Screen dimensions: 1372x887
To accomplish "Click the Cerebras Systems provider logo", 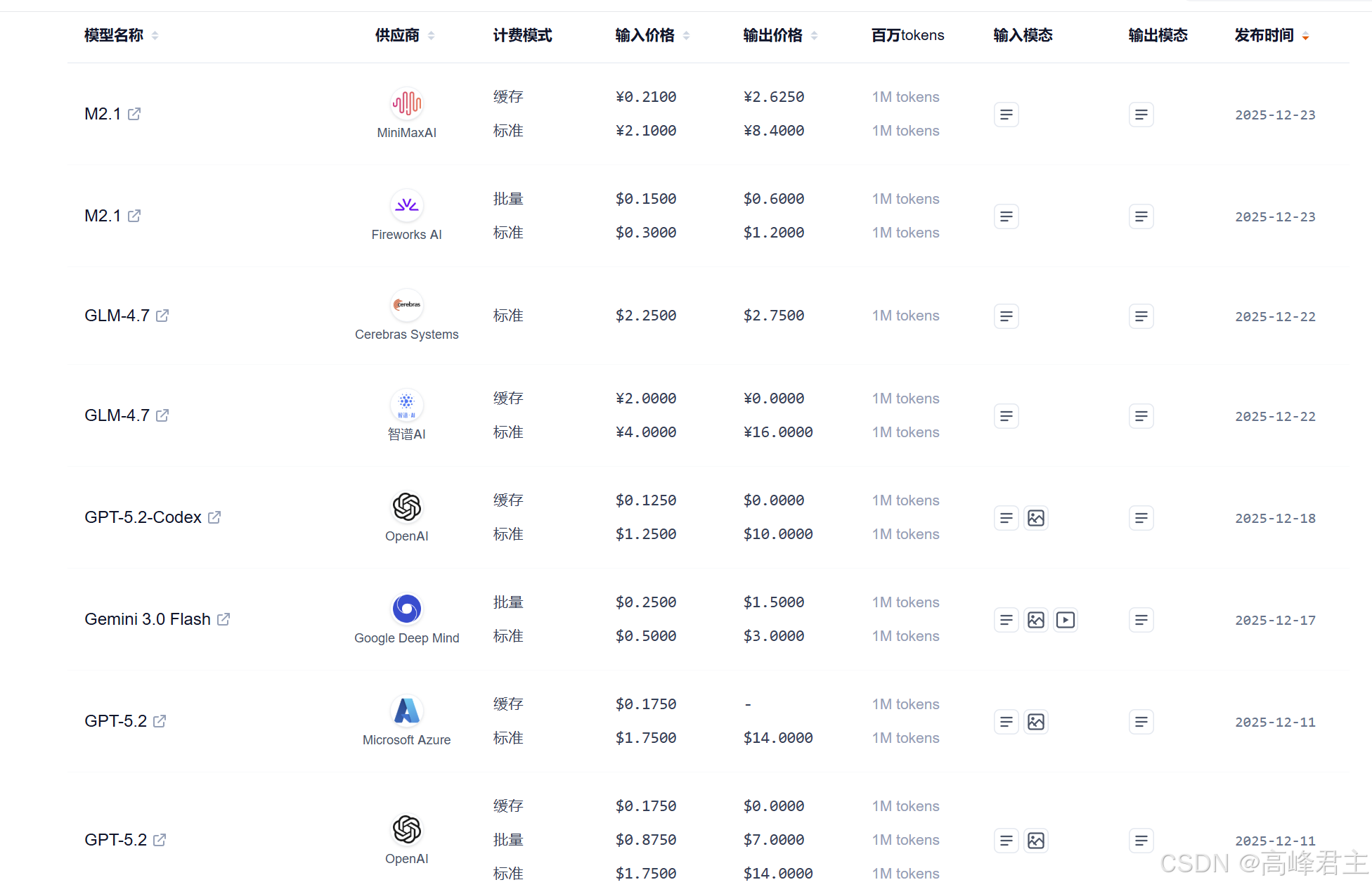I will [x=406, y=305].
